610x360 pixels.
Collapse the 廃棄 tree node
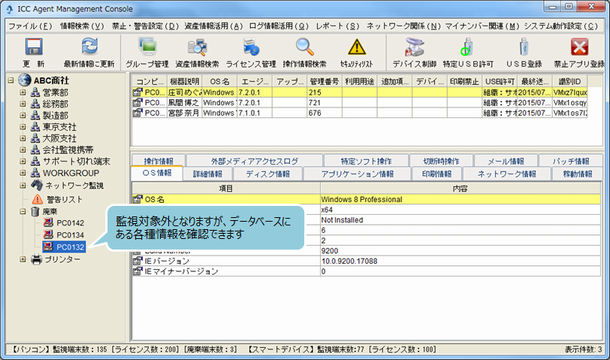tap(23, 211)
